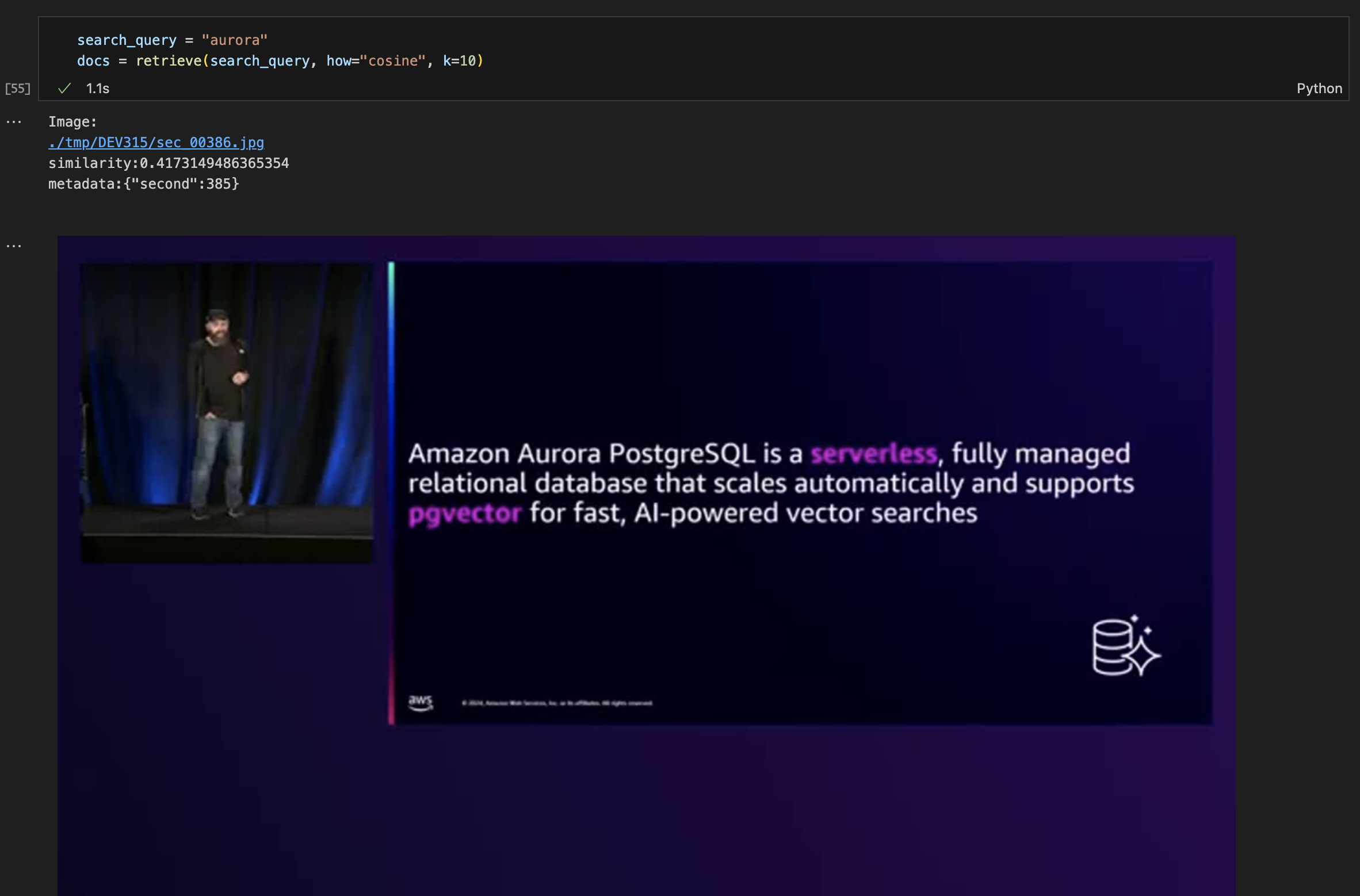Click the 1.1s execution time label
1360x896 pixels.
click(x=97, y=89)
